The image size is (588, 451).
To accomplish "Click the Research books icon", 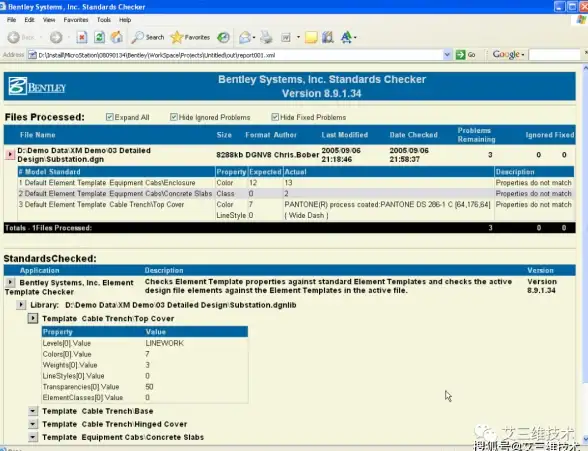I will (328, 37).
